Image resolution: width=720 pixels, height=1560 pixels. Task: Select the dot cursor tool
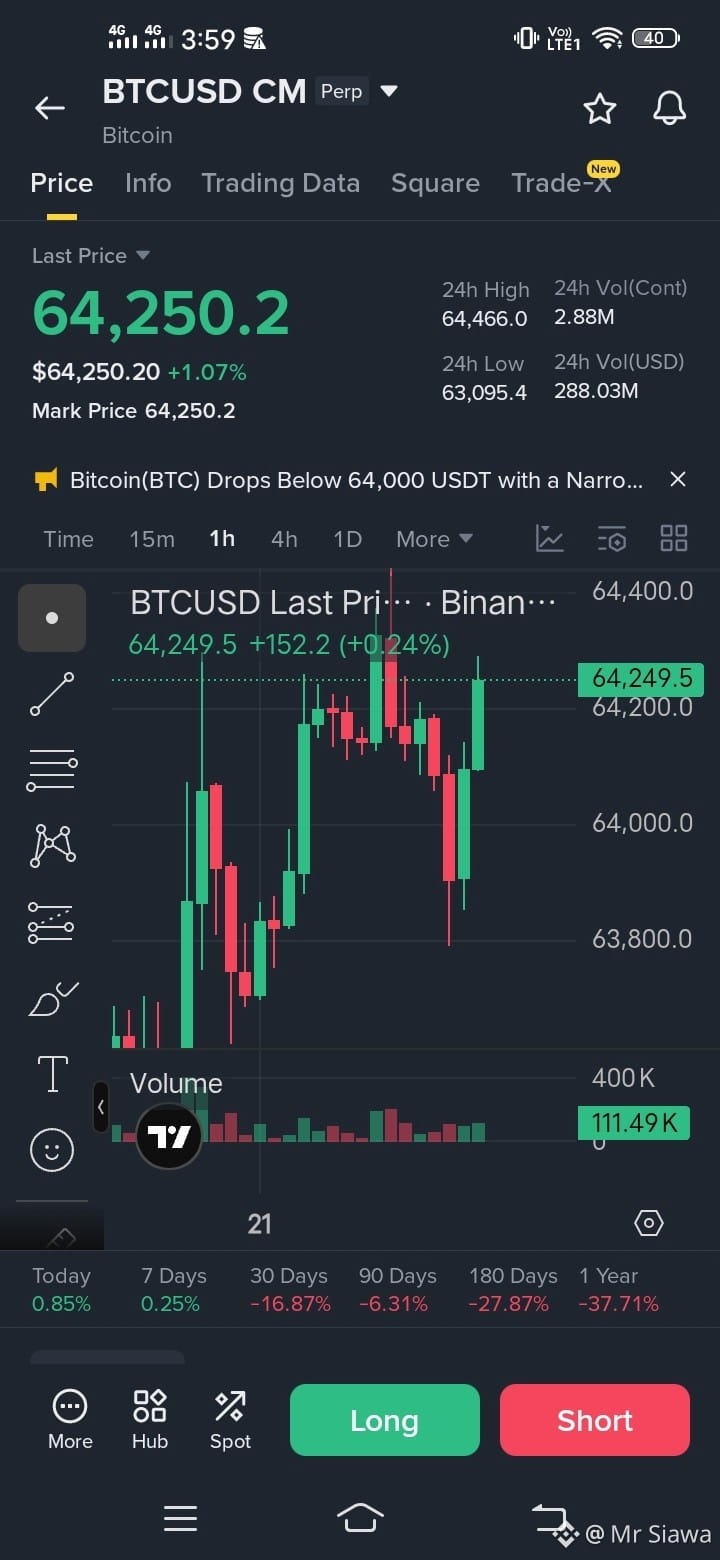[52, 618]
